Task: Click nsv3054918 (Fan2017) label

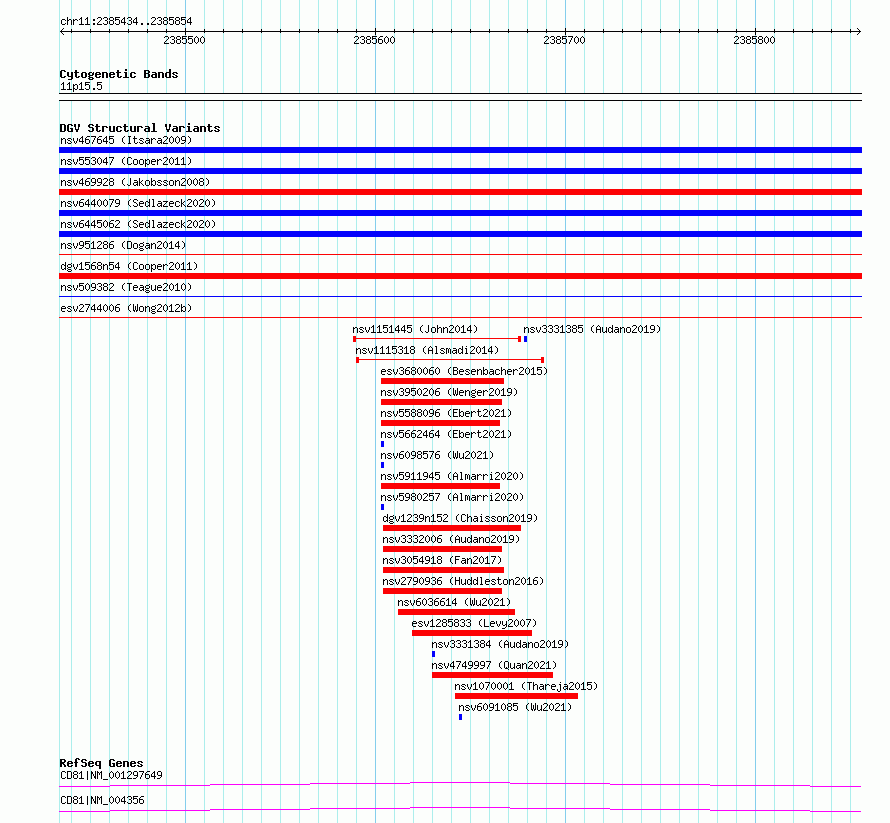Action: tap(442, 560)
